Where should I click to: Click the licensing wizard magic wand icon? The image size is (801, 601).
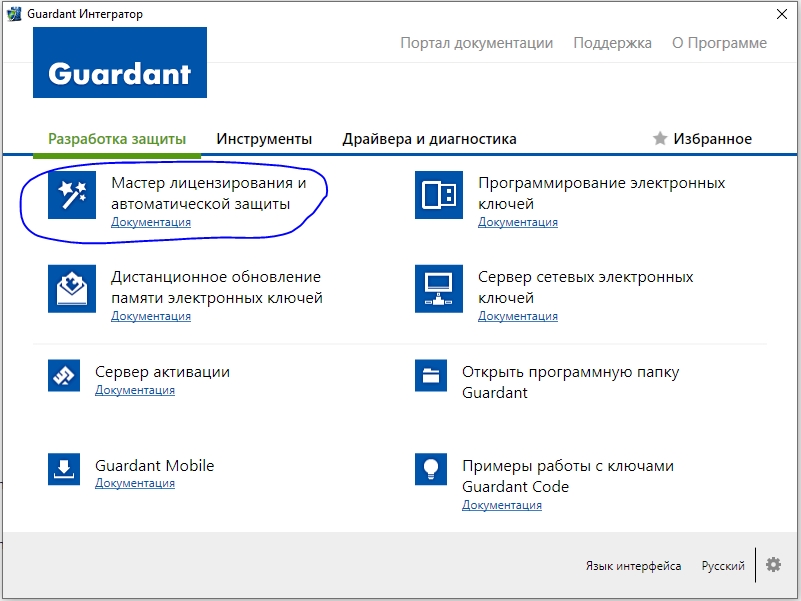pos(72,194)
